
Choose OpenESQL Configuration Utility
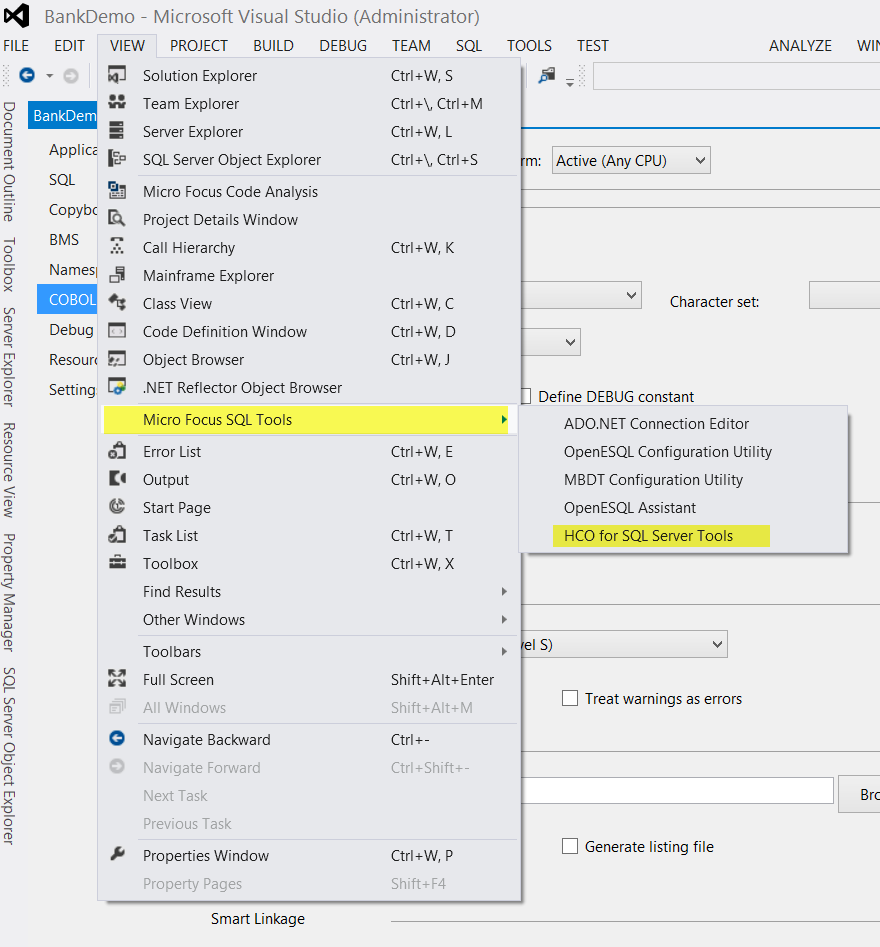click(667, 452)
